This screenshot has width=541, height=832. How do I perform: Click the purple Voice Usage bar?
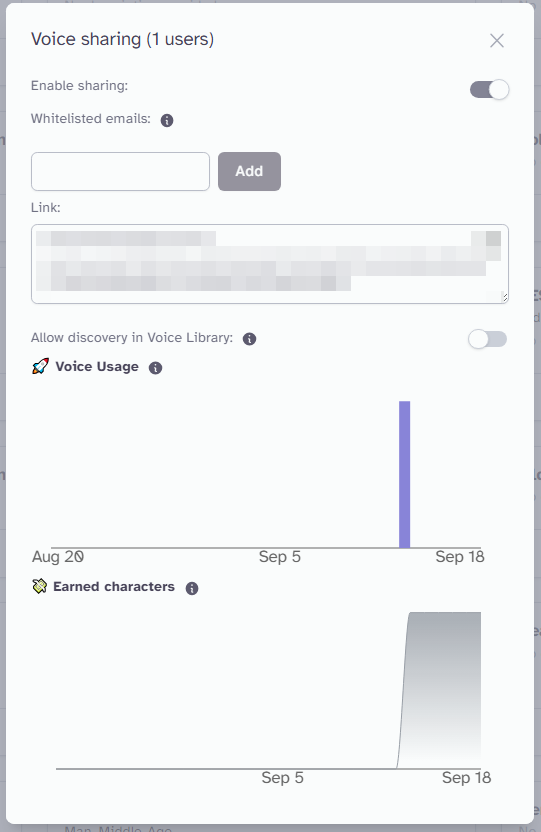pyautogui.click(x=405, y=474)
